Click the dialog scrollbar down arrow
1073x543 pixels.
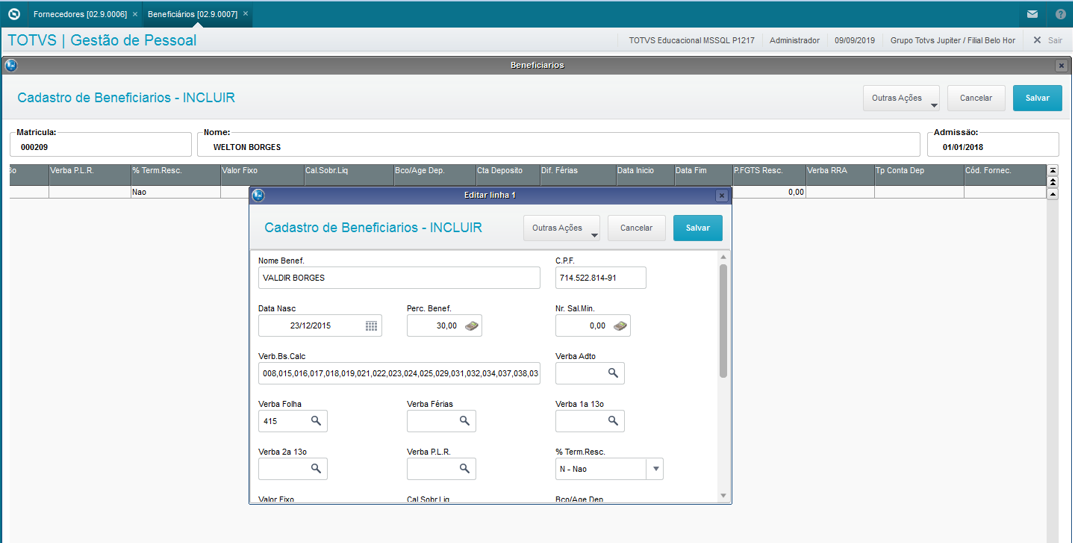723,494
